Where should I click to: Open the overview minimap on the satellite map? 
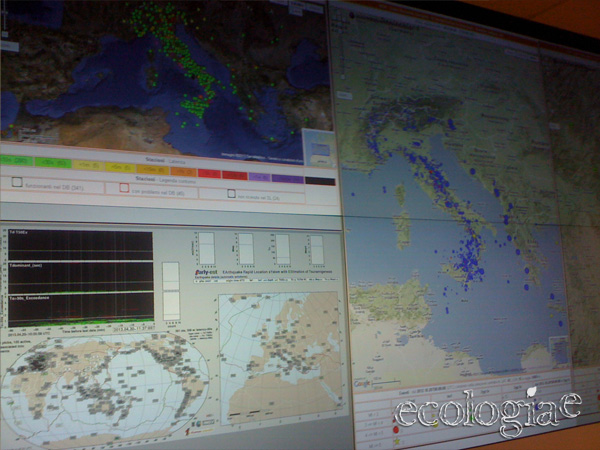point(318,148)
